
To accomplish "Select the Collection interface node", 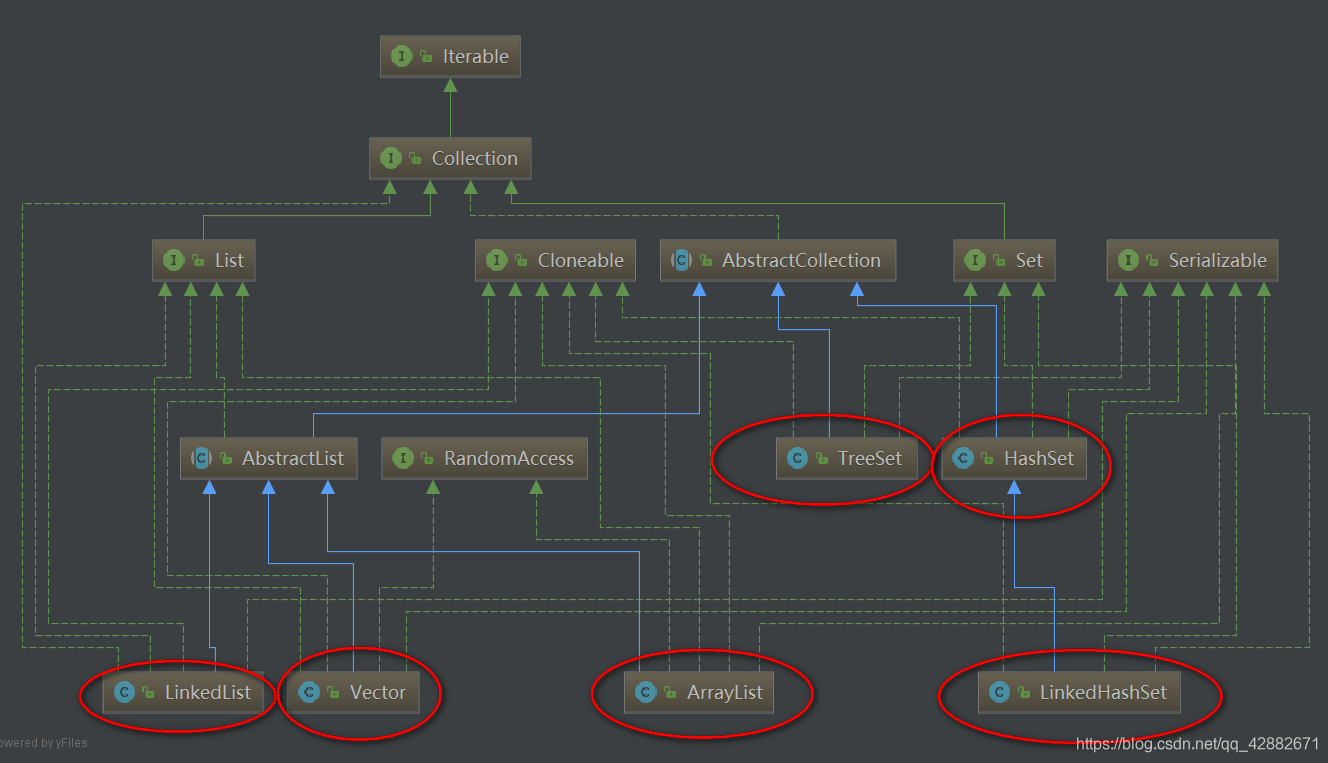I will click(450, 159).
